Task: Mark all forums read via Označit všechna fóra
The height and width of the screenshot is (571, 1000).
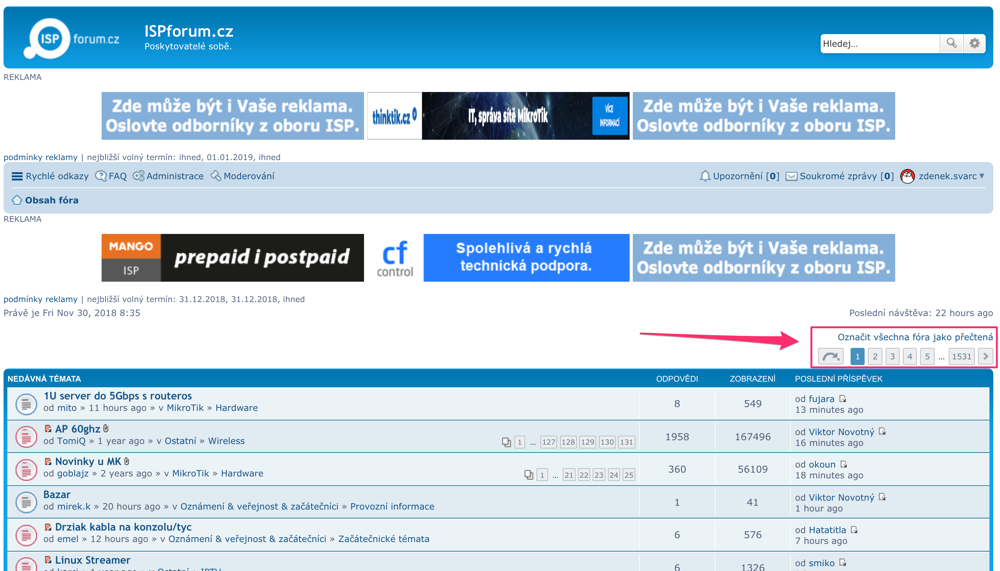Action: click(x=915, y=337)
